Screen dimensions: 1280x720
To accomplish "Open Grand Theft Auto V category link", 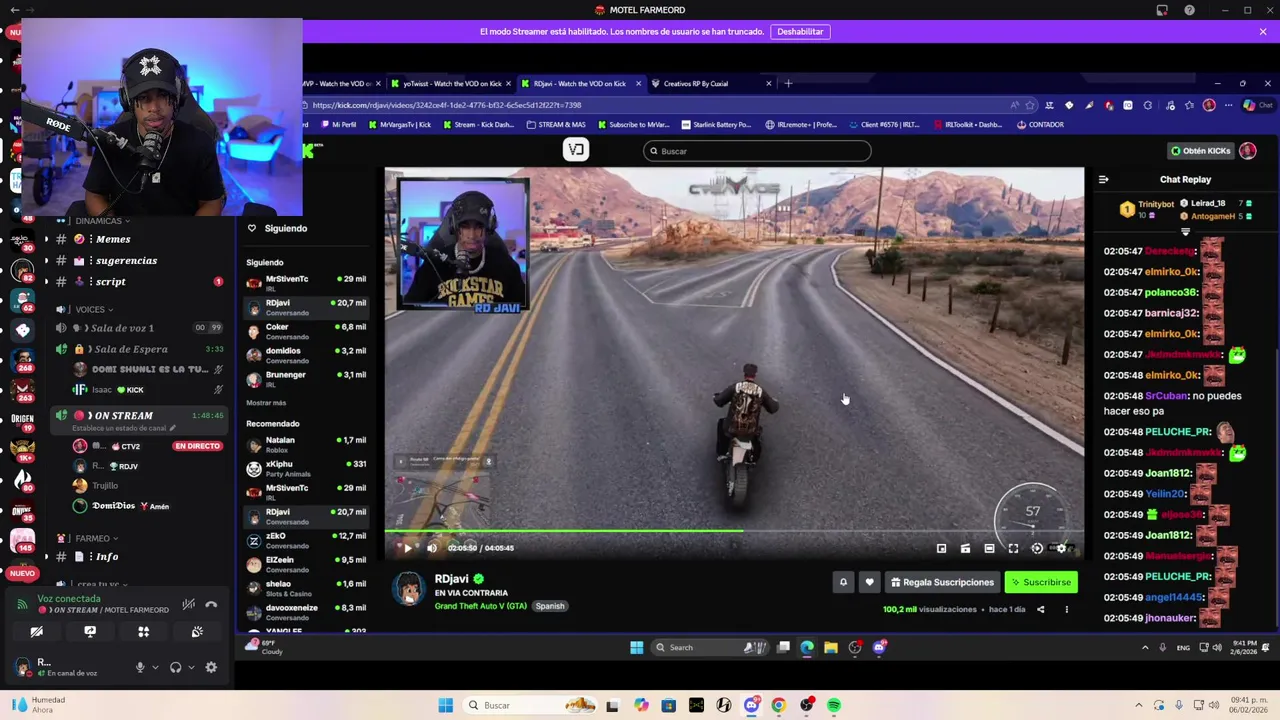I will [480, 606].
